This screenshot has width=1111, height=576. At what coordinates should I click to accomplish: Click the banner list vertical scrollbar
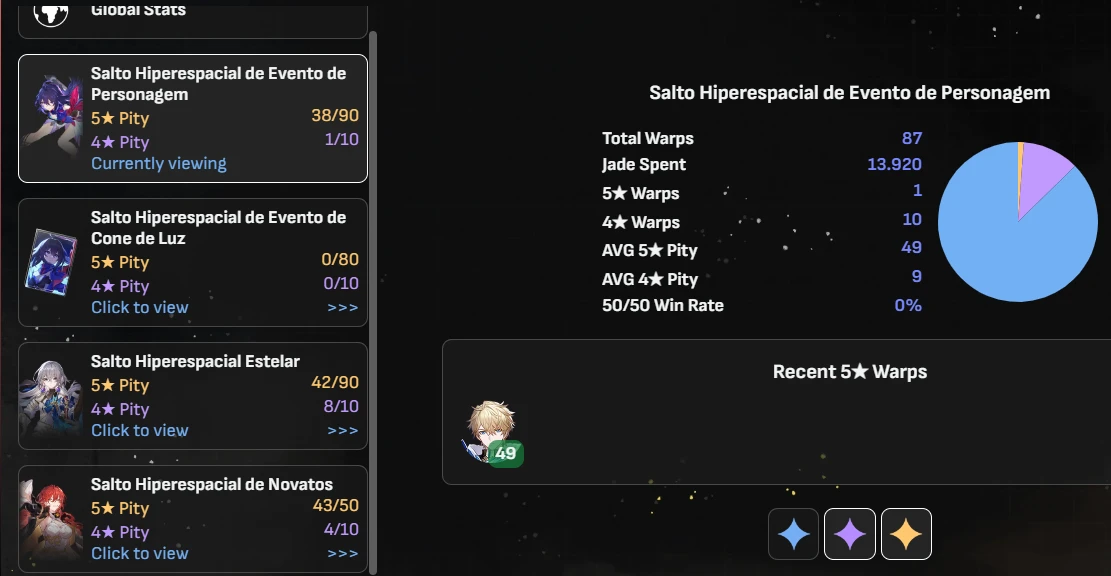click(x=373, y=303)
